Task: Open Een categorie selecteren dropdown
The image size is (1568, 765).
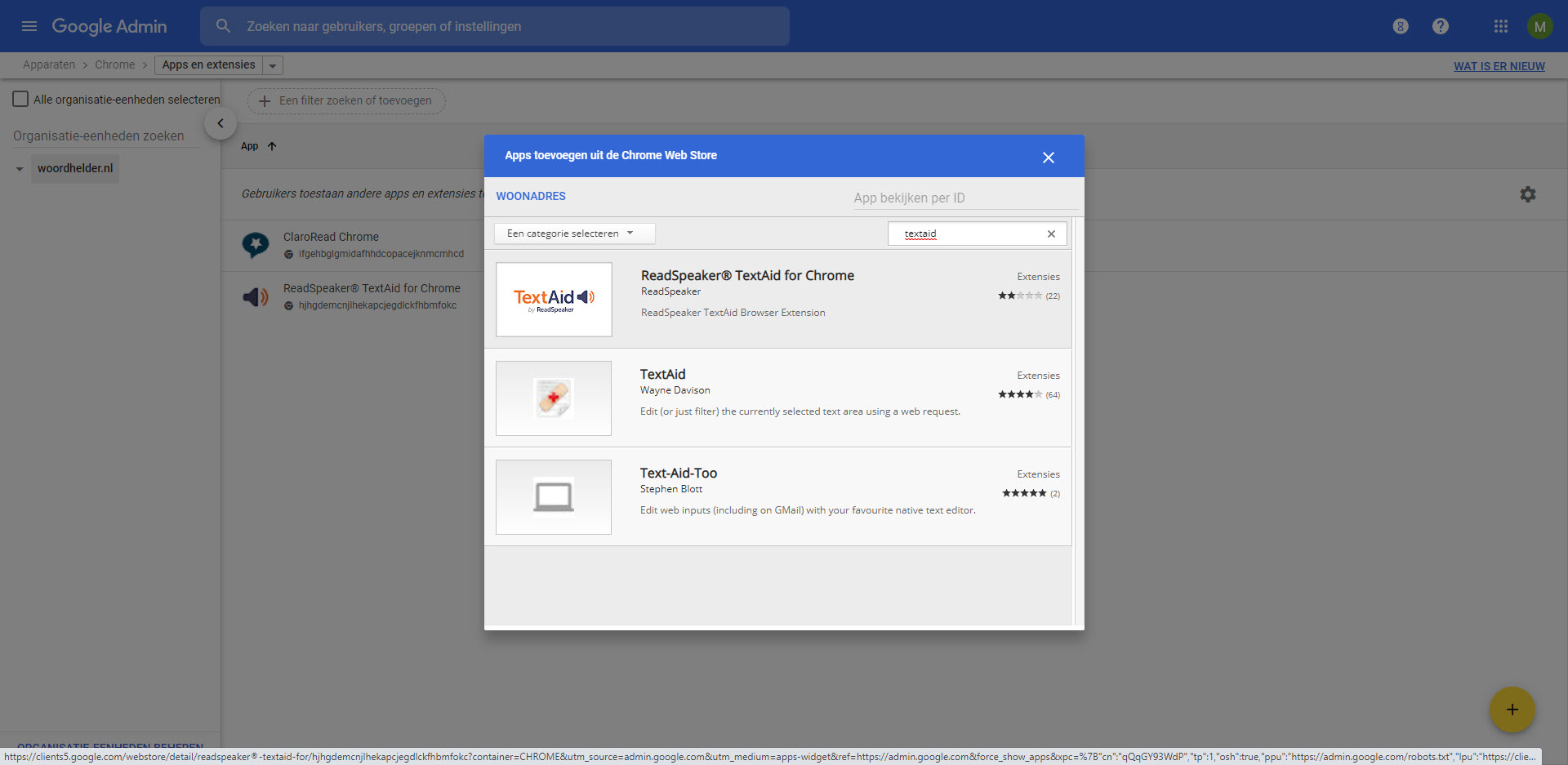Action: (x=574, y=234)
